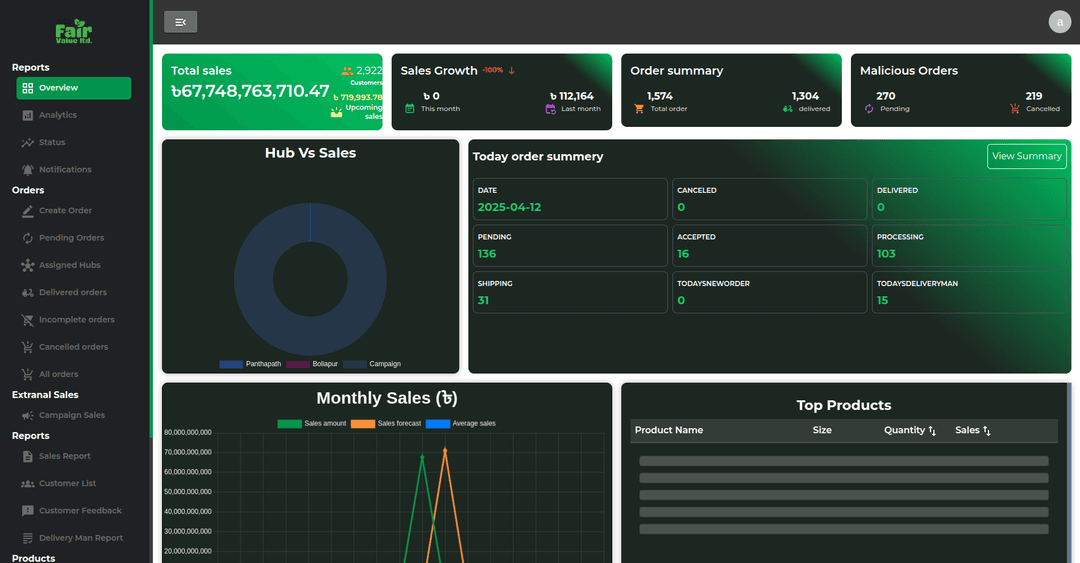Click the This month calendar icon
This screenshot has width=1080, height=563.
pos(410,109)
